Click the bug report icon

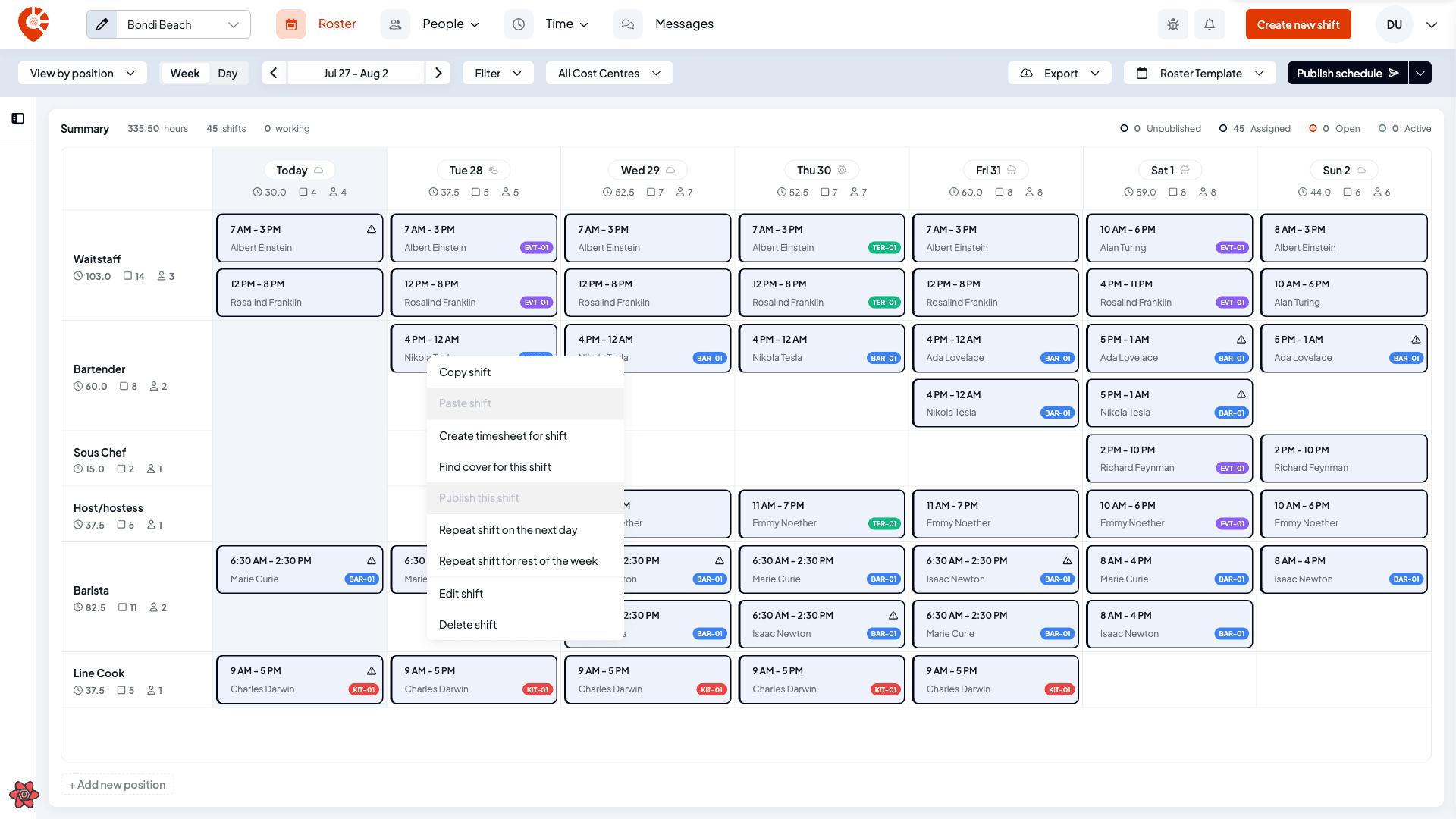pos(1173,24)
